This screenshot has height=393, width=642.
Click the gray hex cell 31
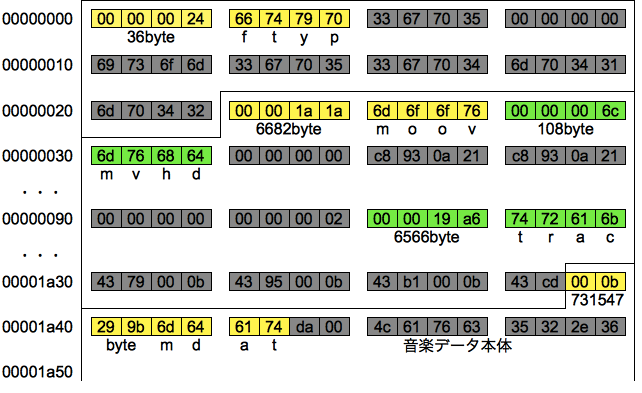(610, 65)
